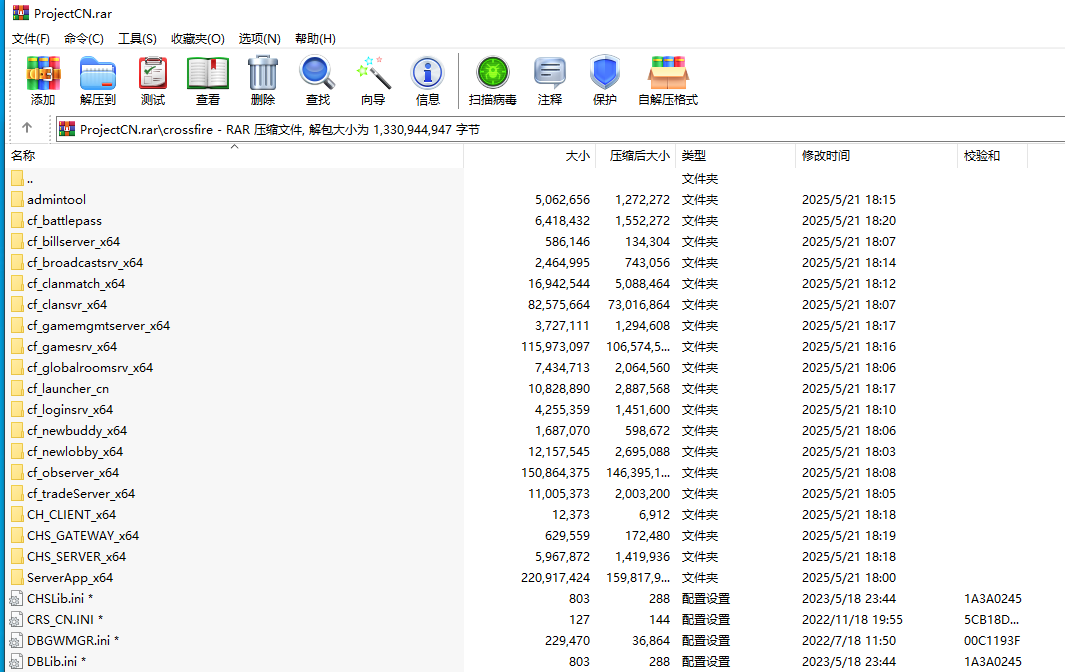Sort by the 大小 column header

[530, 156]
